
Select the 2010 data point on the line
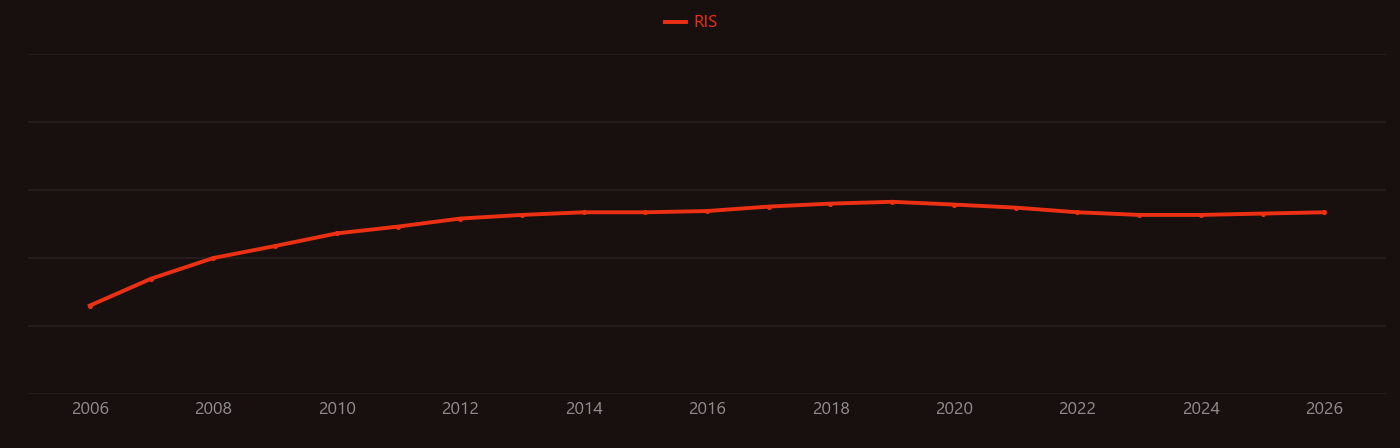(x=337, y=233)
